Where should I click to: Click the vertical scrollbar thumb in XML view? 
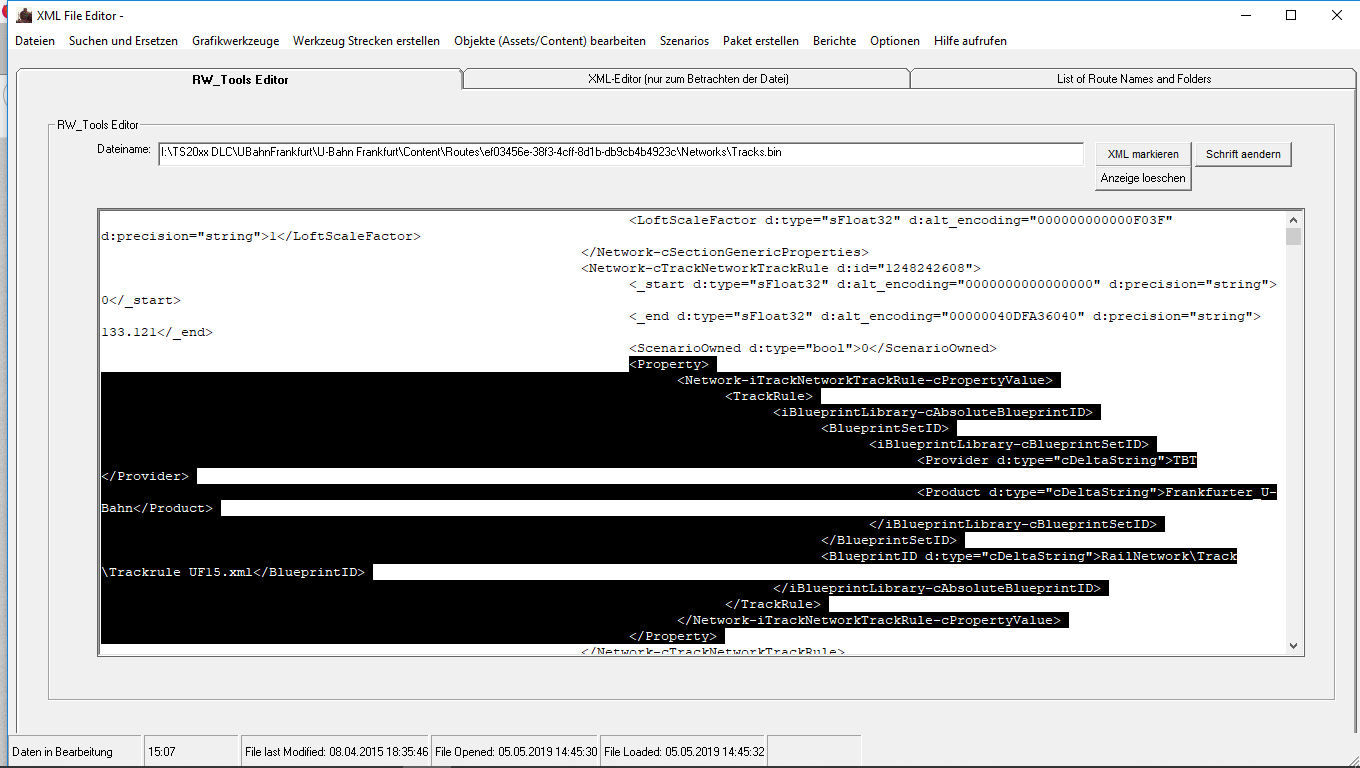coord(1294,237)
